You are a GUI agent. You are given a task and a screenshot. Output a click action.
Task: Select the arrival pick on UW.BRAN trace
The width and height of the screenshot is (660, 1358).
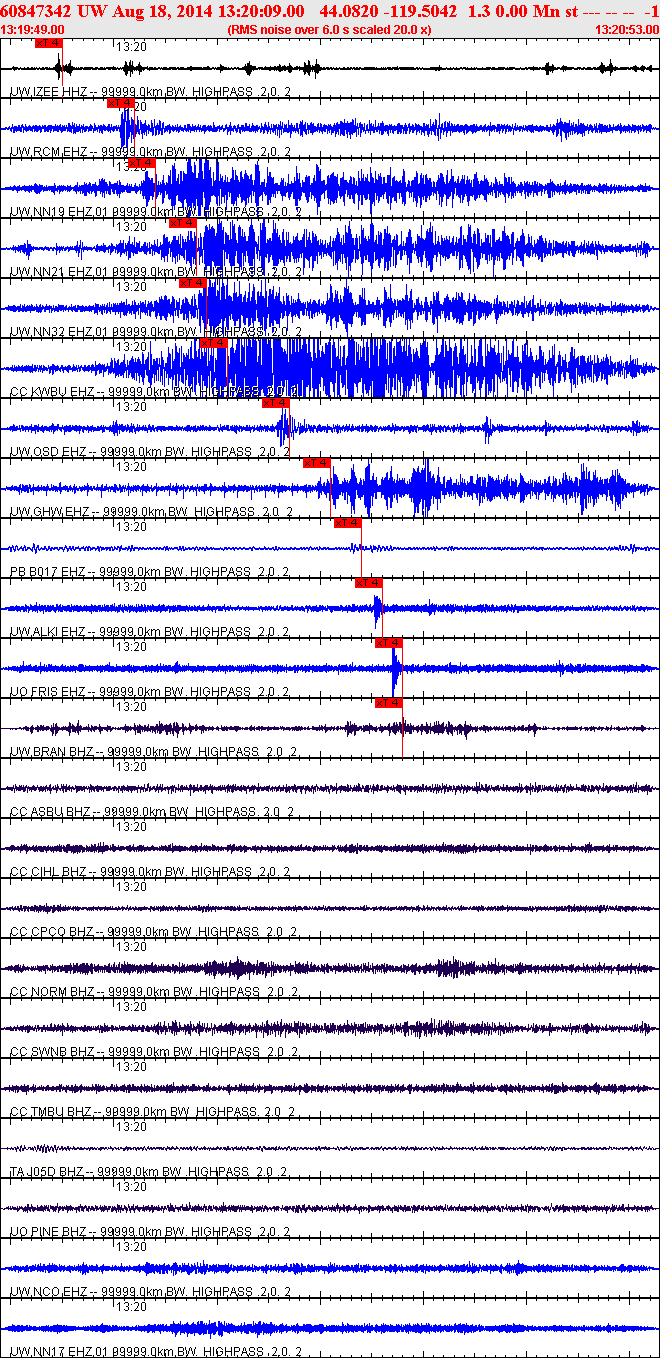[x=389, y=703]
